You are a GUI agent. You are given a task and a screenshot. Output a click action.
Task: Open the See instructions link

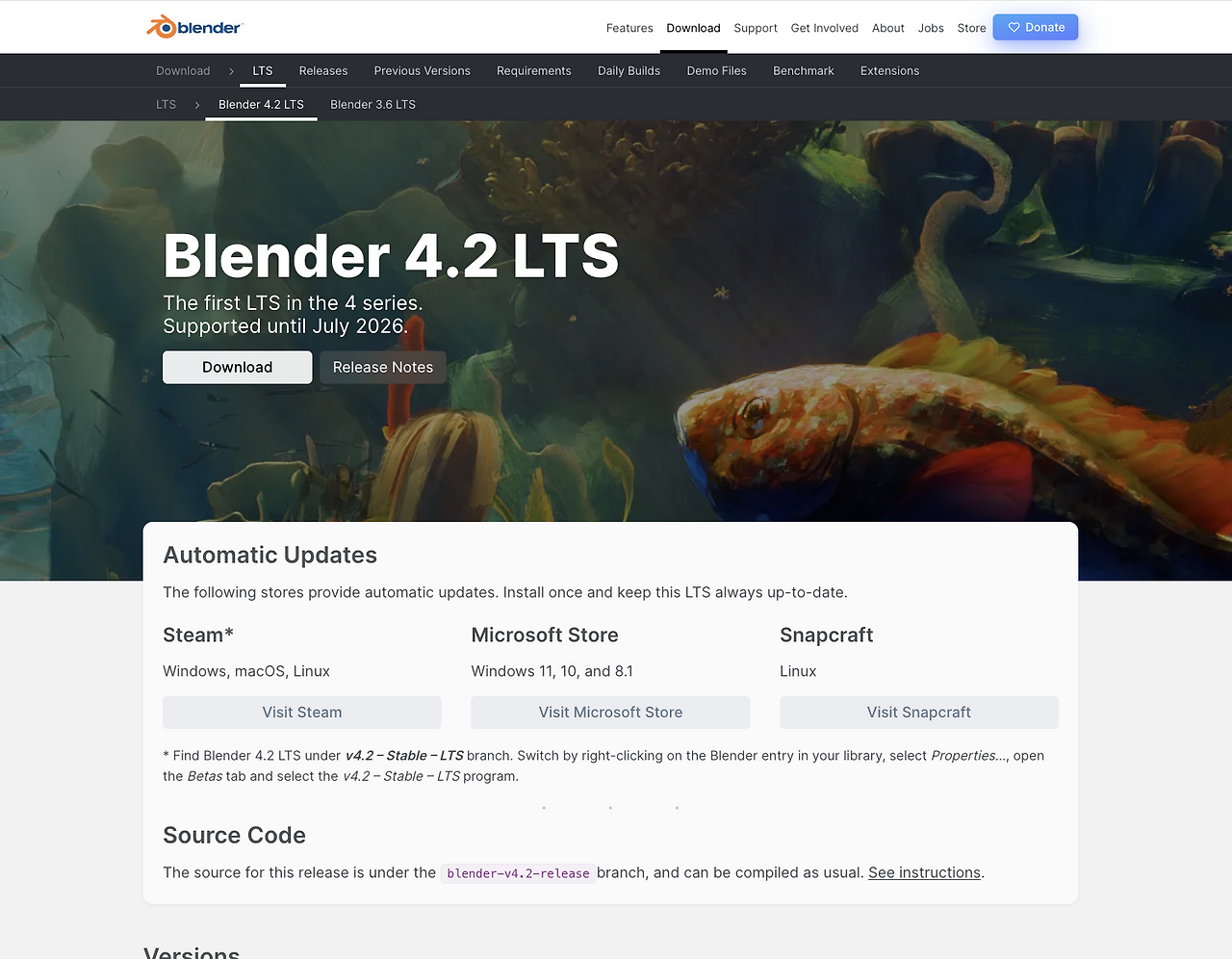pos(925,872)
